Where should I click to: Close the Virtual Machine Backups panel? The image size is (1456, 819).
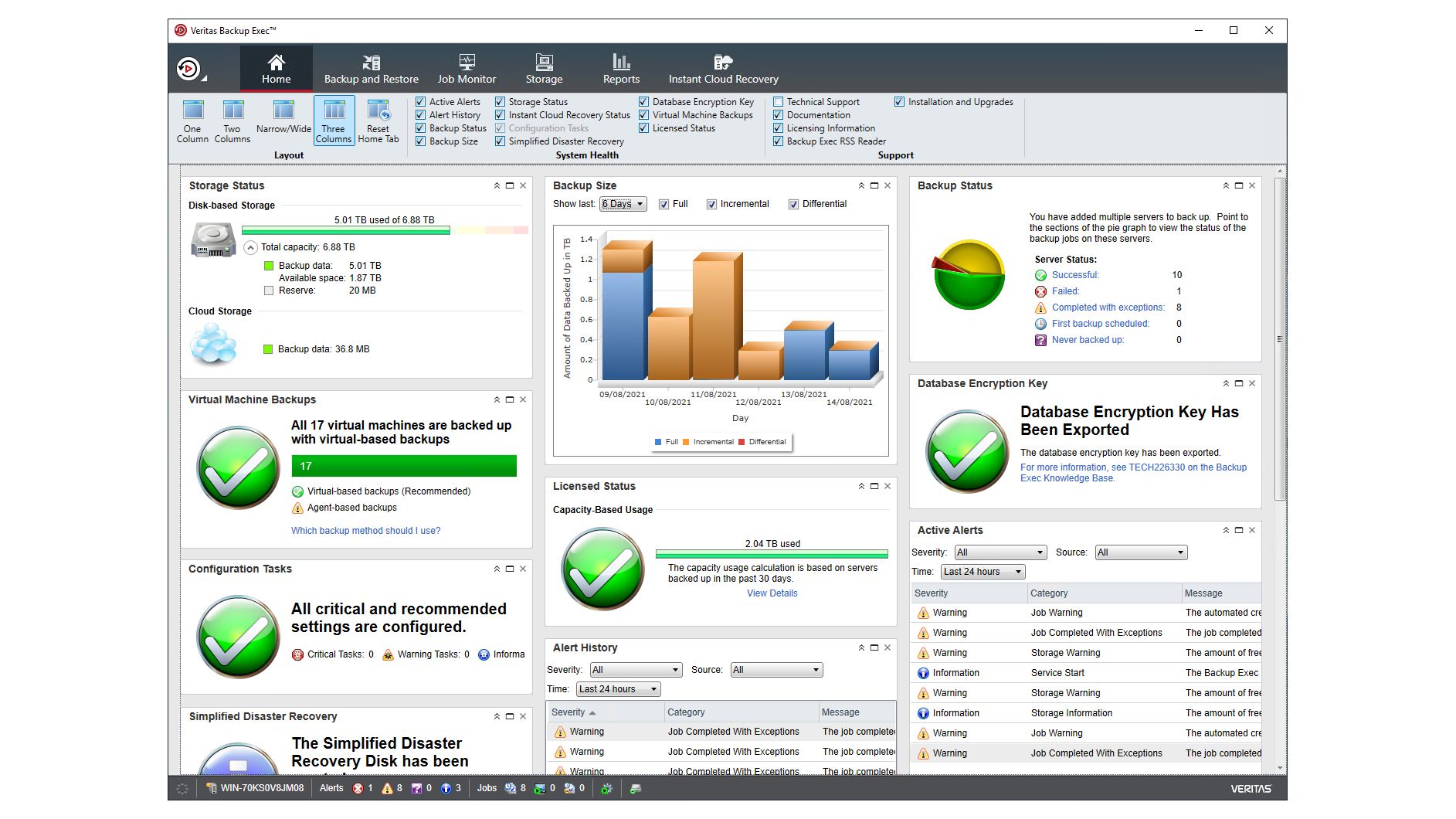click(523, 399)
